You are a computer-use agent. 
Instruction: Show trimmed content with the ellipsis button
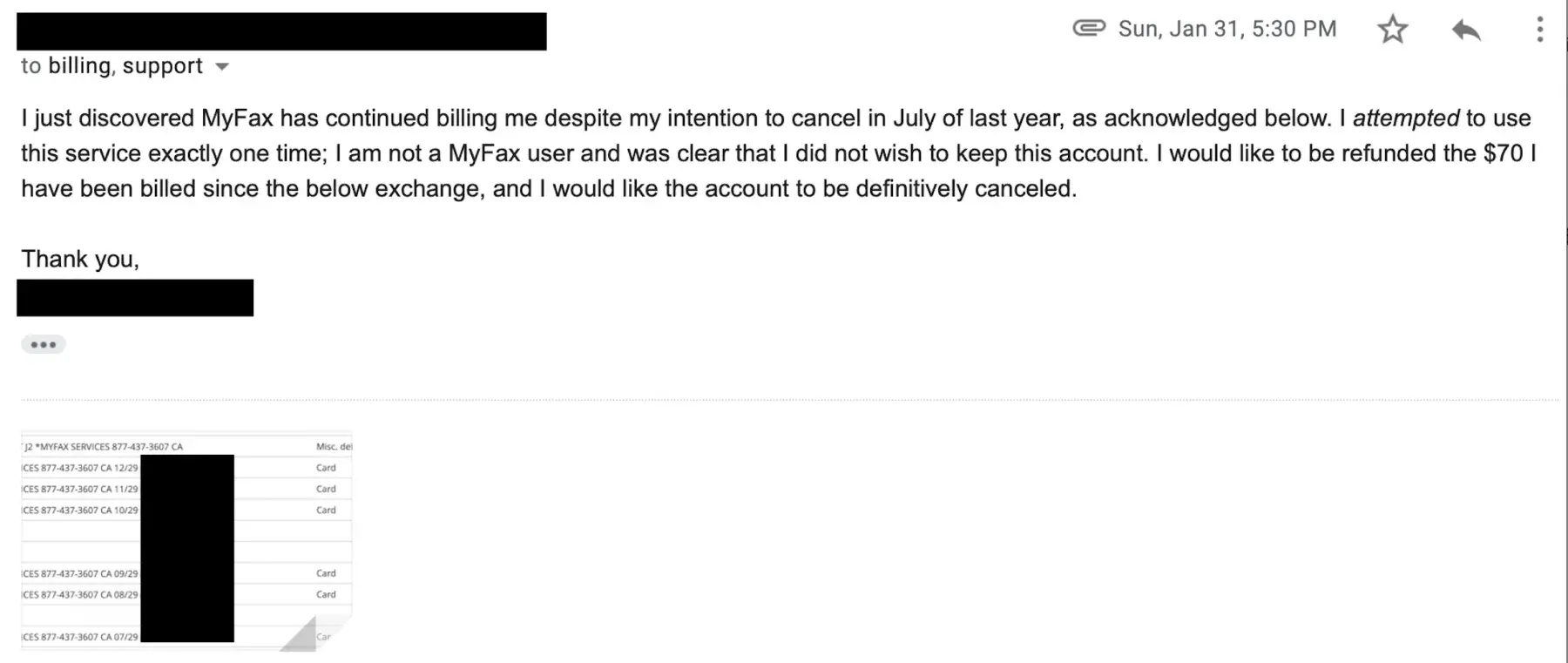tap(43, 344)
